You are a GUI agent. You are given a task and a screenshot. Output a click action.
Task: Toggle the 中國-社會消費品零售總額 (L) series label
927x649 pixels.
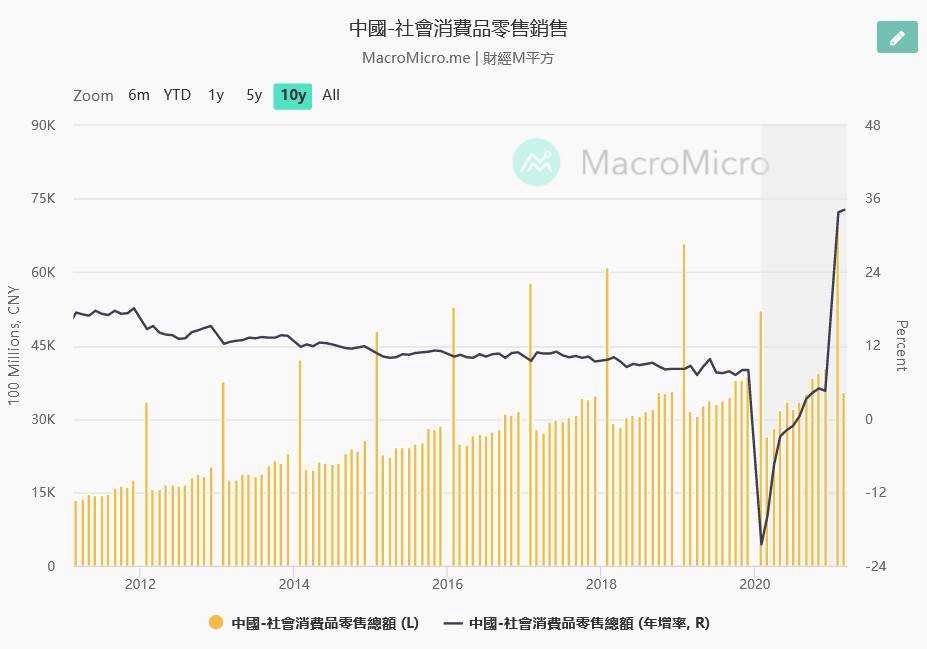325,622
